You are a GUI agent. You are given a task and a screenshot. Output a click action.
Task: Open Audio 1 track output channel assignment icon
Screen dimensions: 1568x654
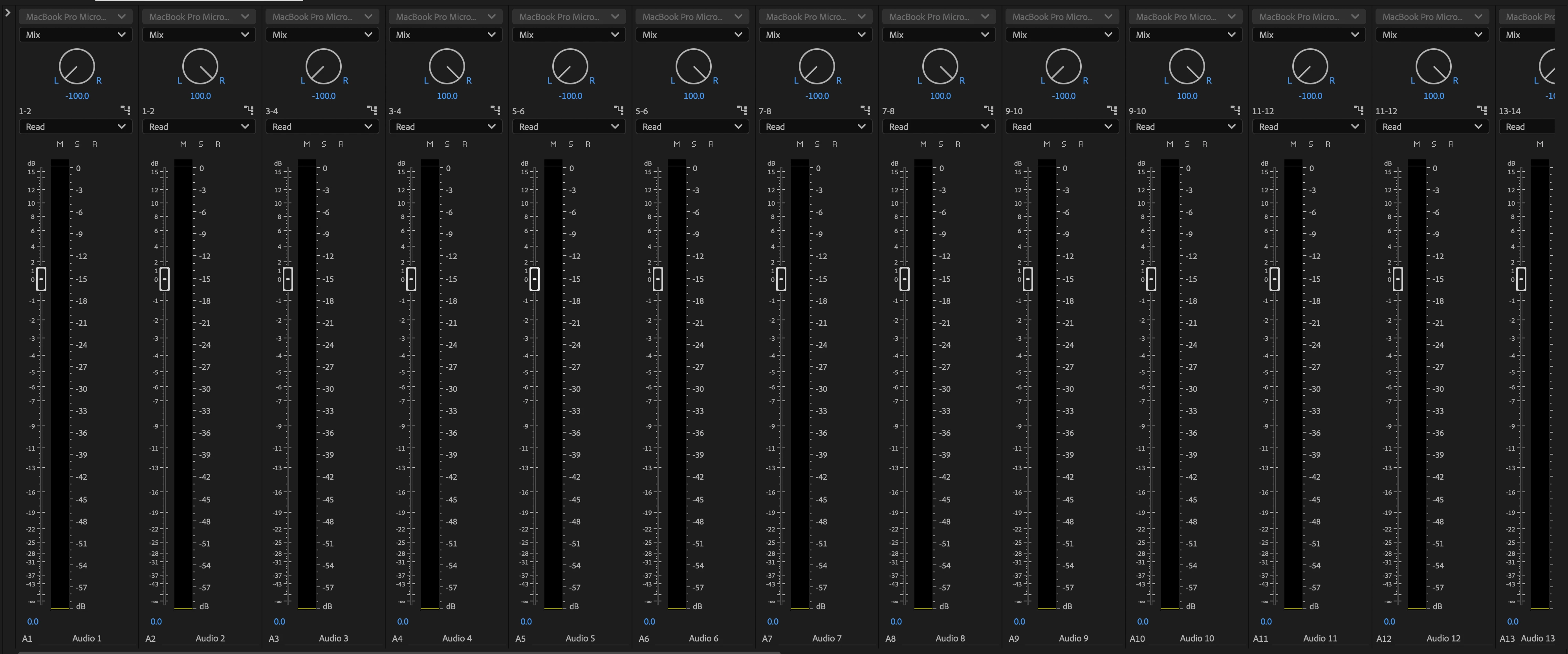pos(125,110)
